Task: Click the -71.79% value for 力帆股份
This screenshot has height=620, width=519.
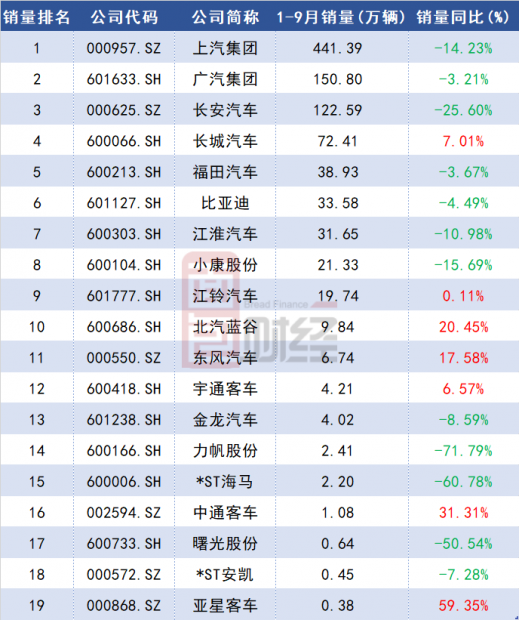Action: coord(463,451)
